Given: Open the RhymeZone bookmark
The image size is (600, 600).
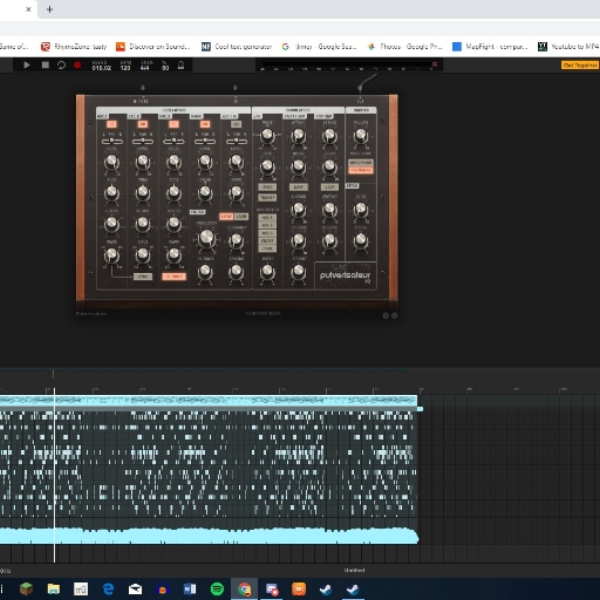Looking at the screenshot, I should (74, 46).
